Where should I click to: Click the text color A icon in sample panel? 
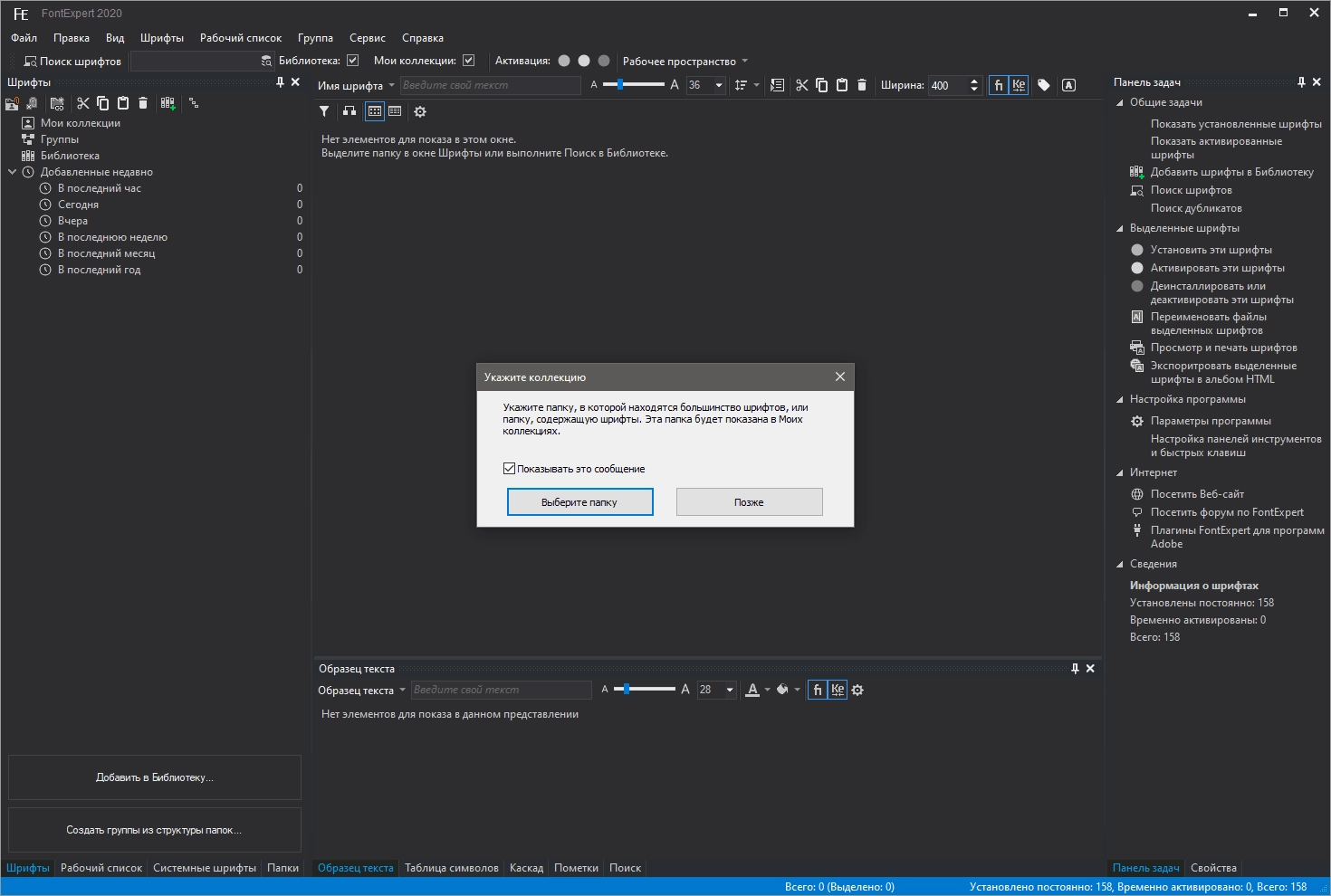click(x=752, y=690)
